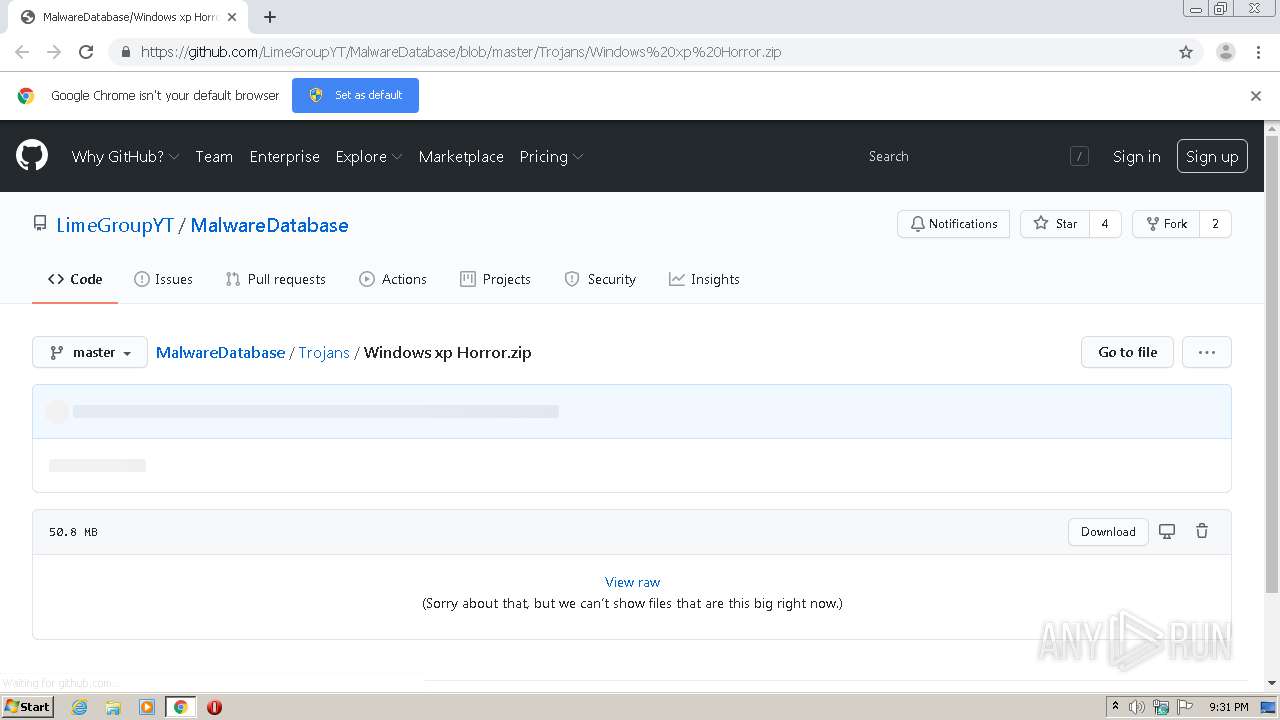Open raw file desktop icon
This screenshot has height=720, width=1280.
pyautogui.click(x=1166, y=531)
